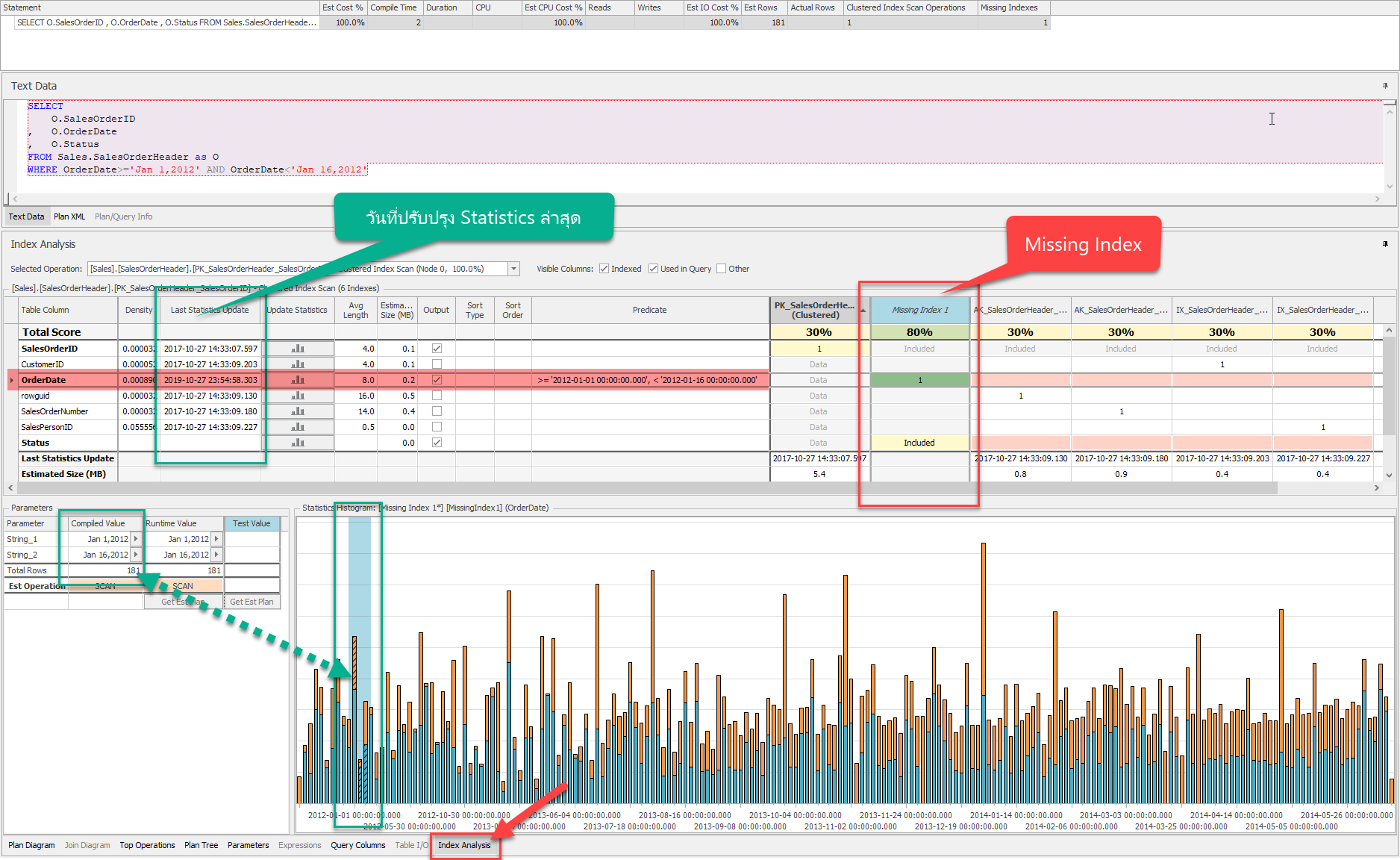This screenshot has width=1400, height=860.
Task: Open the Selected Operation dropdown
Action: coord(513,269)
